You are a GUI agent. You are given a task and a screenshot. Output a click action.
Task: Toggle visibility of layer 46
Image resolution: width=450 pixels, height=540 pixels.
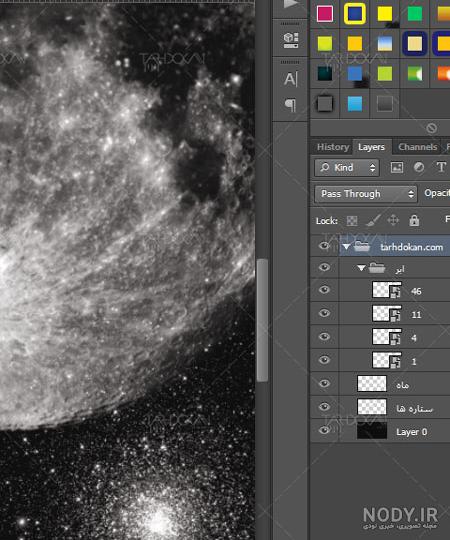(x=324, y=290)
